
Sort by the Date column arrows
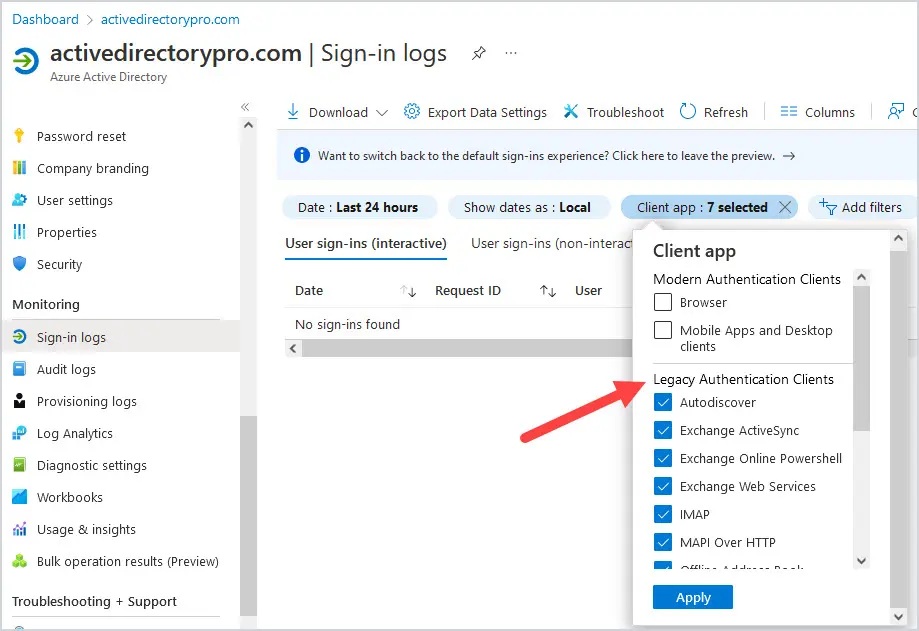[408, 291]
